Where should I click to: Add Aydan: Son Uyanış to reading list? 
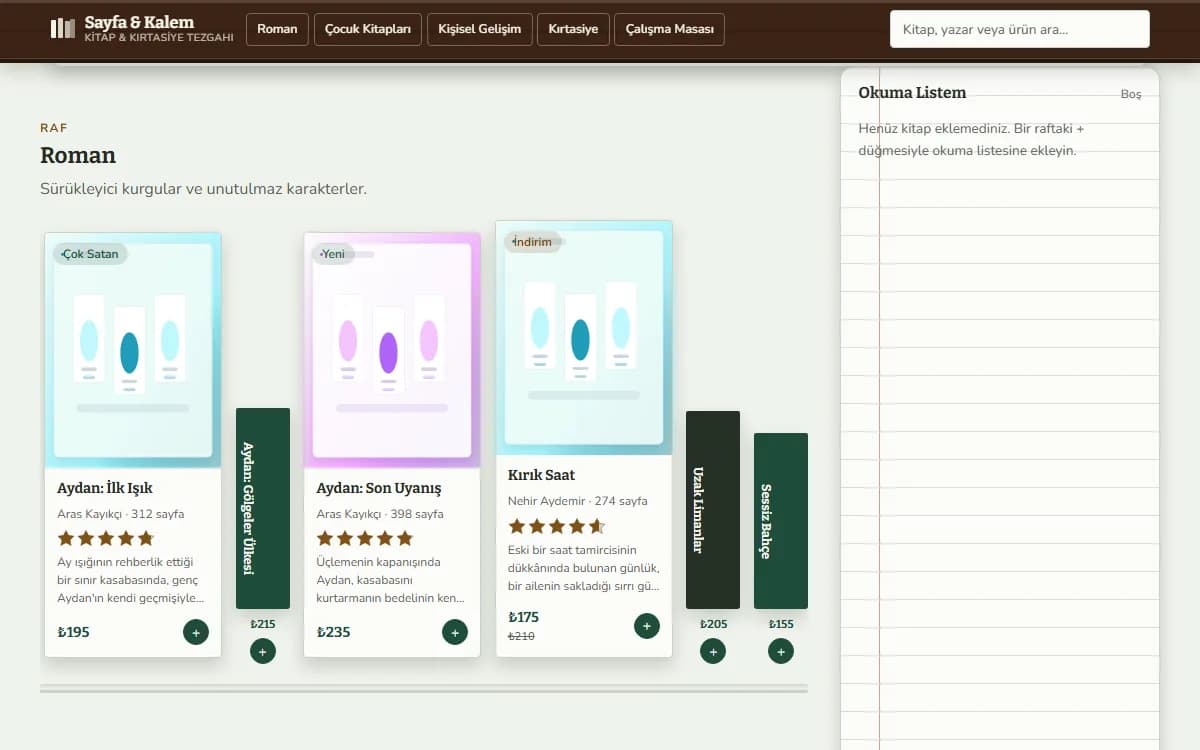click(455, 632)
